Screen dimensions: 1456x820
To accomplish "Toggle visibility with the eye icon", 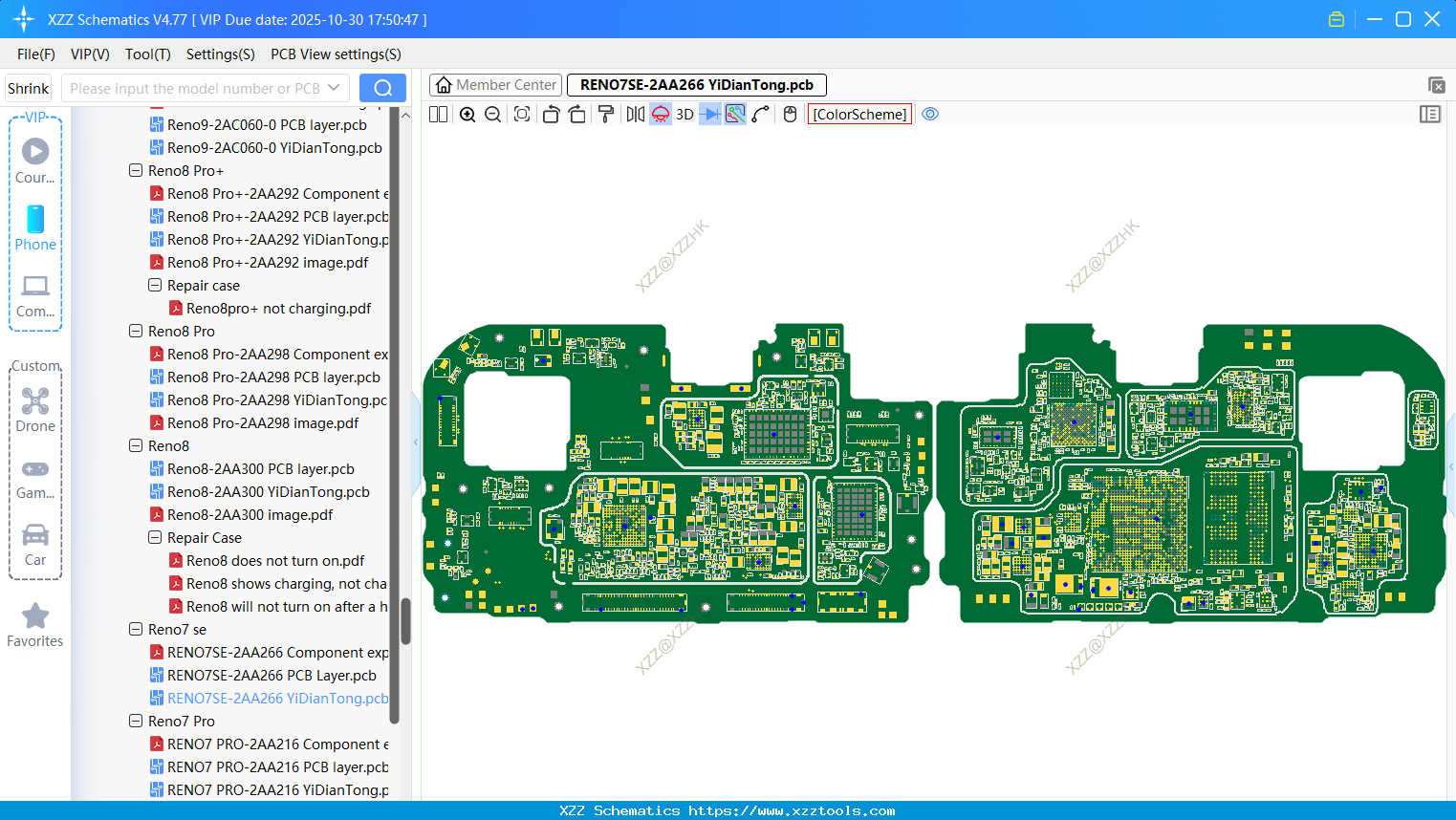I will point(930,115).
